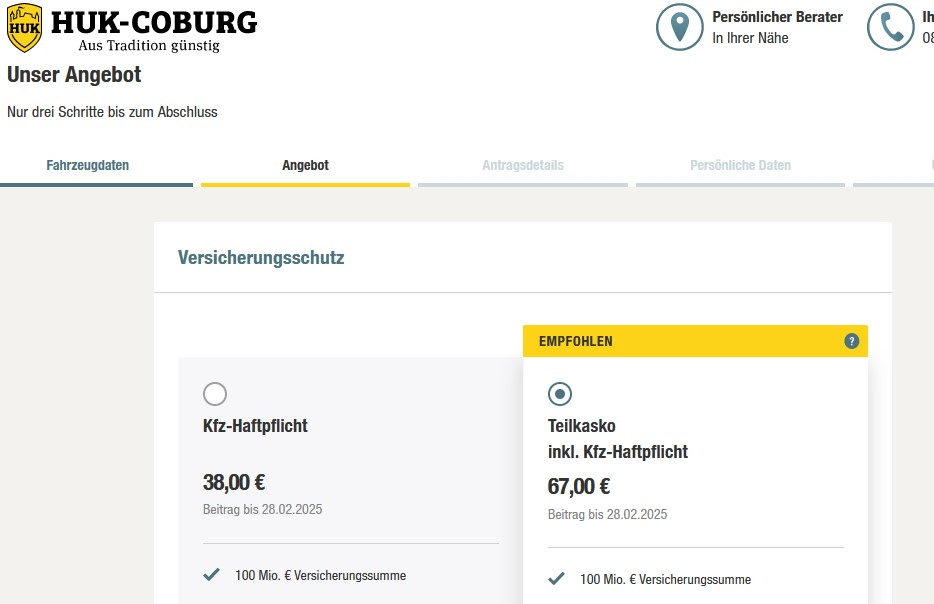Image resolution: width=934 pixels, height=604 pixels.
Task: Click the phone handset contact icon
Action: [x=890, y=28]
